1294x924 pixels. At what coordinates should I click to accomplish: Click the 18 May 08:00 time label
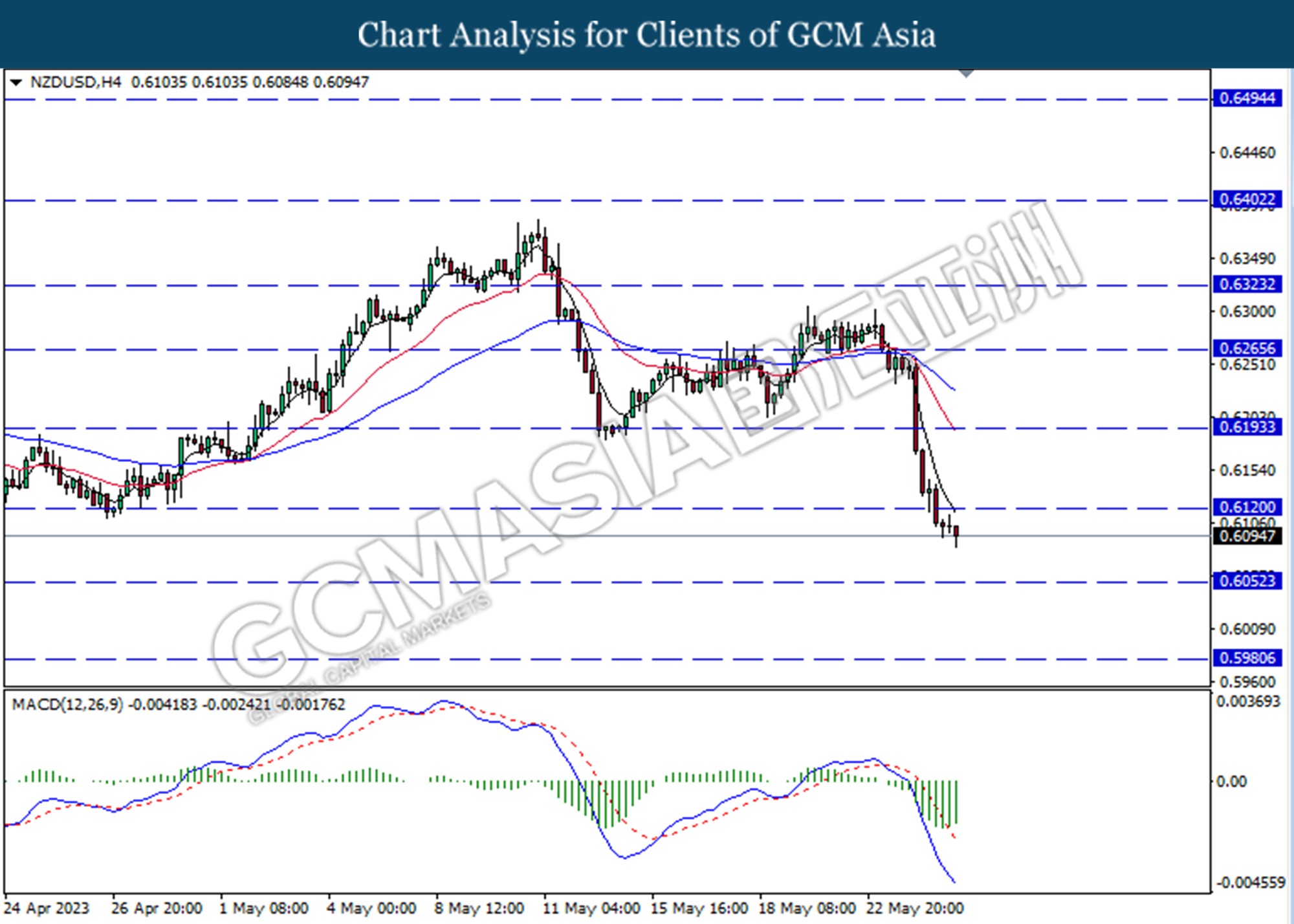[807, 908]
